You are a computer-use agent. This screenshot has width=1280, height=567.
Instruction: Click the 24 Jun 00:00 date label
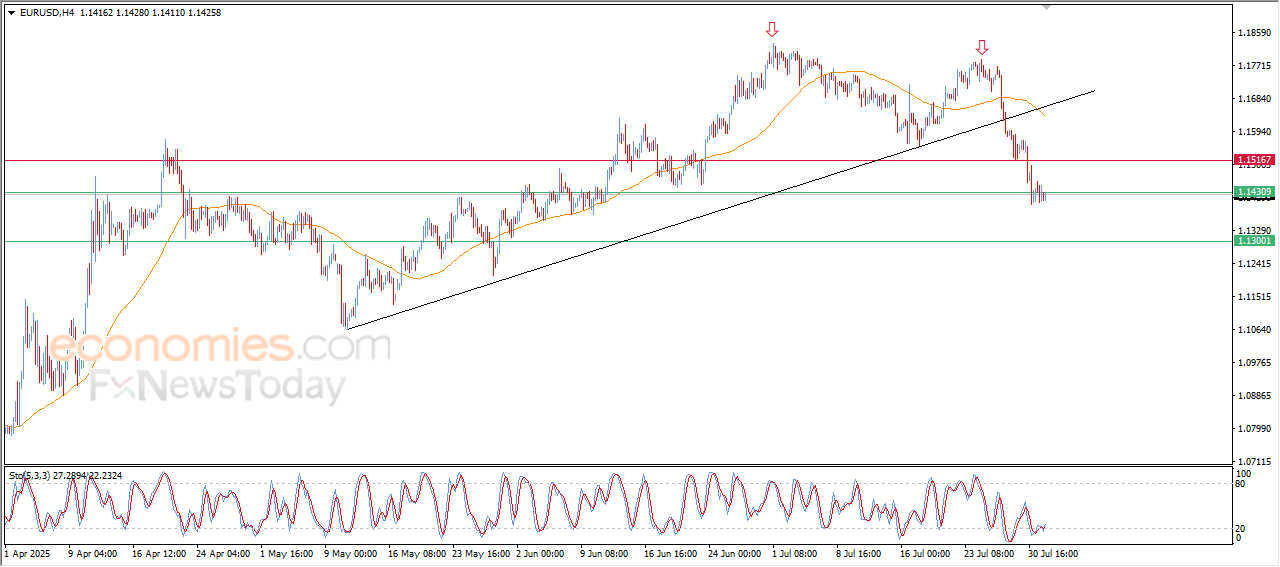(735, 552)
